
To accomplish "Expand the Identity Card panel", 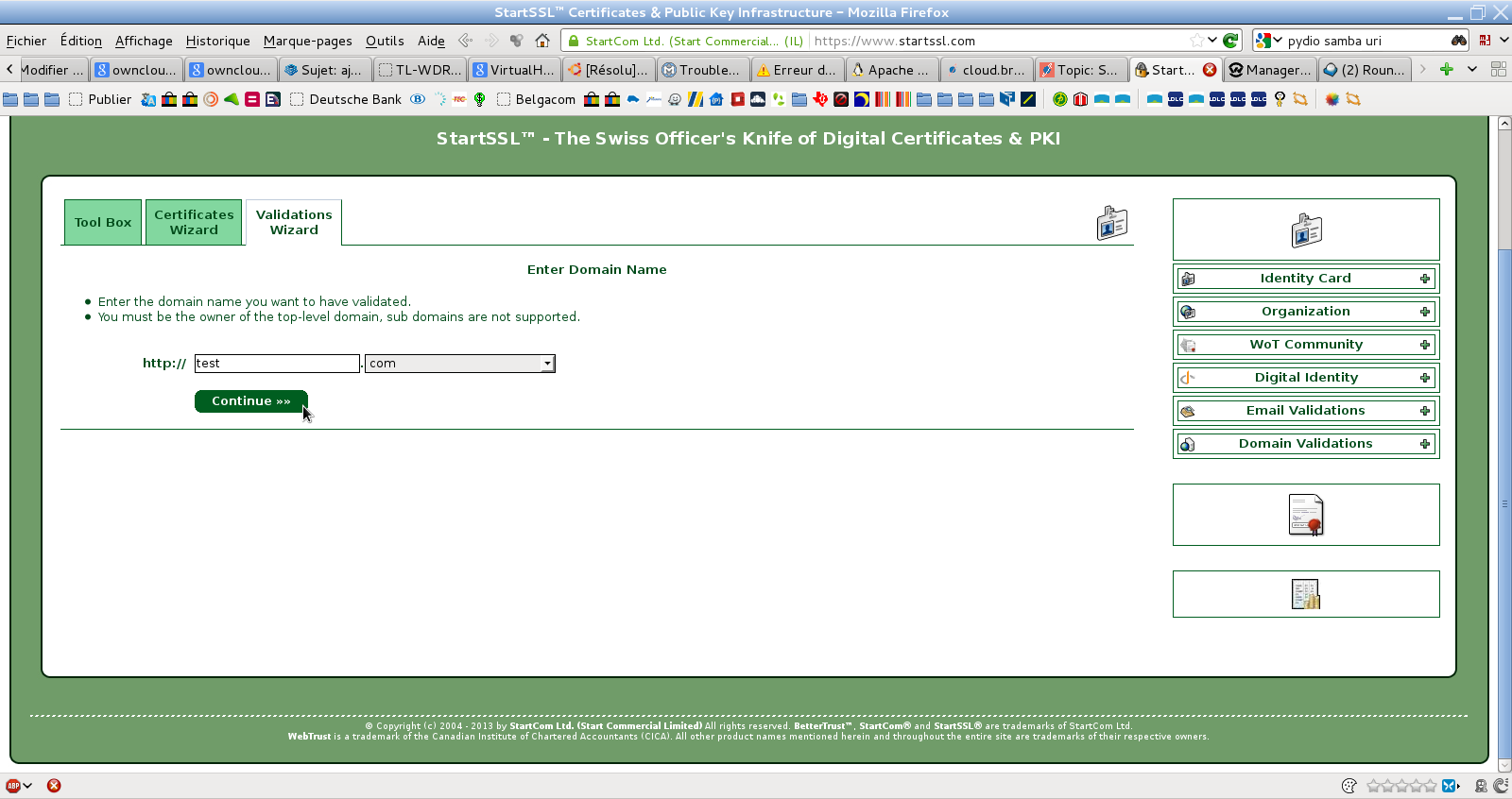I will click(x=1306, y=279).
